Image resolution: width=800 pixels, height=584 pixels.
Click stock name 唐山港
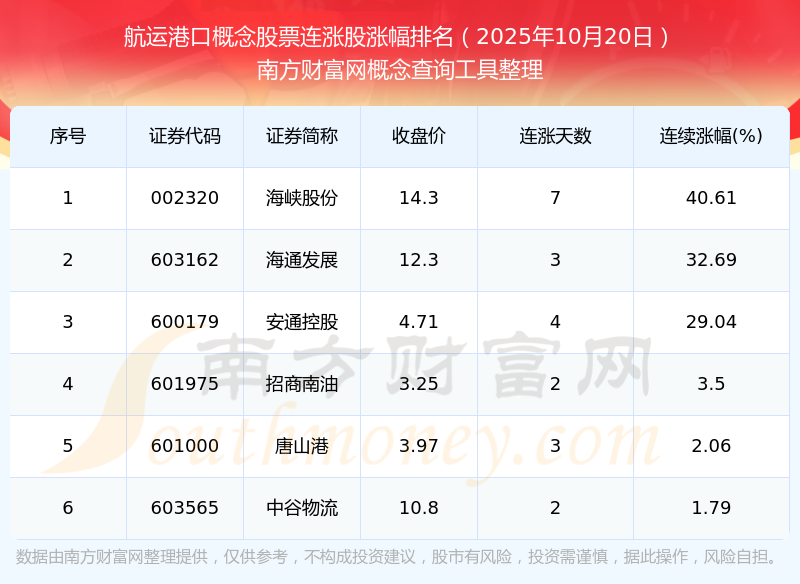302,446
